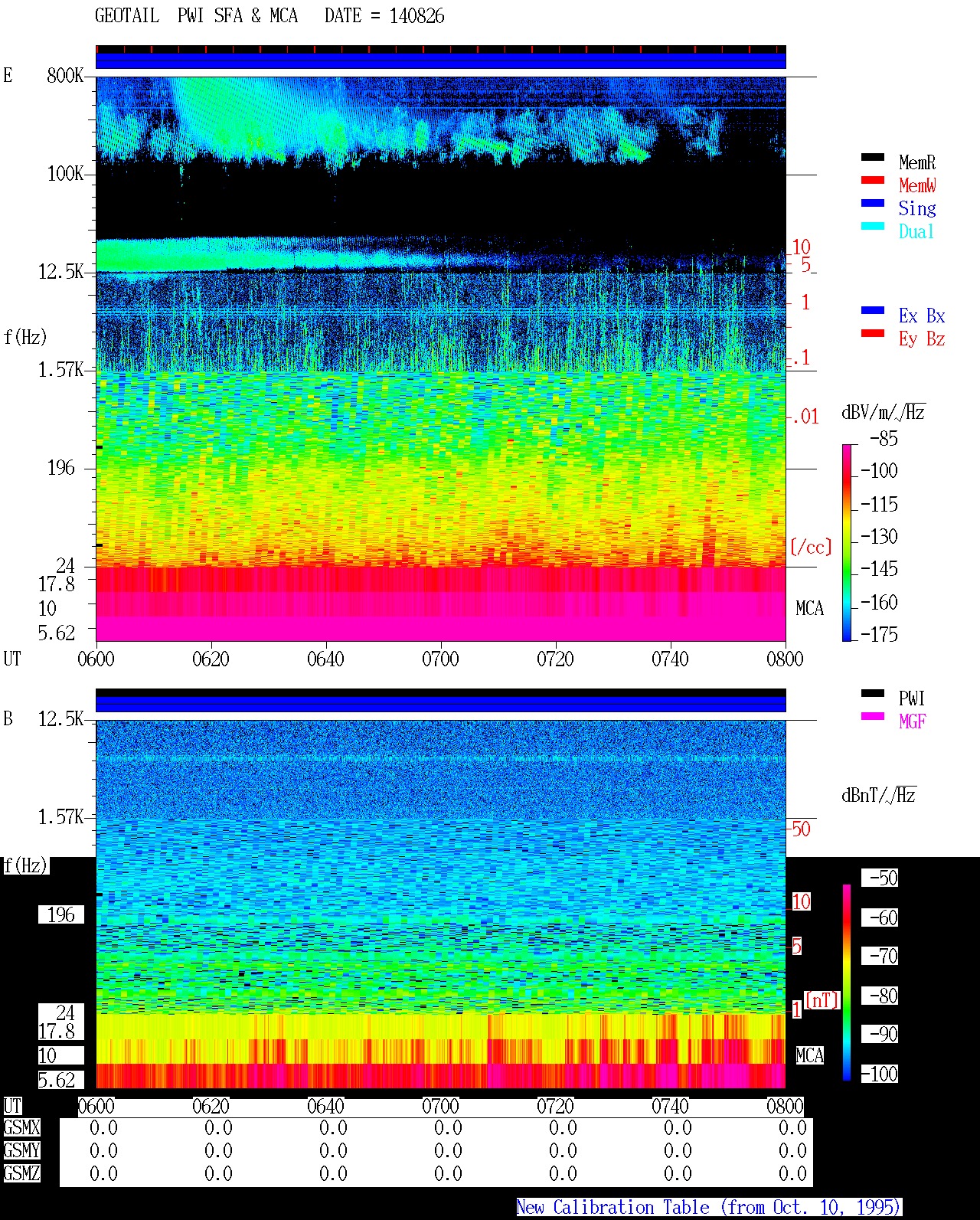This screenshot has width=980, height=1220.
Task: Open the New Calibration Table link
Action: click(x=709, y=1208)
